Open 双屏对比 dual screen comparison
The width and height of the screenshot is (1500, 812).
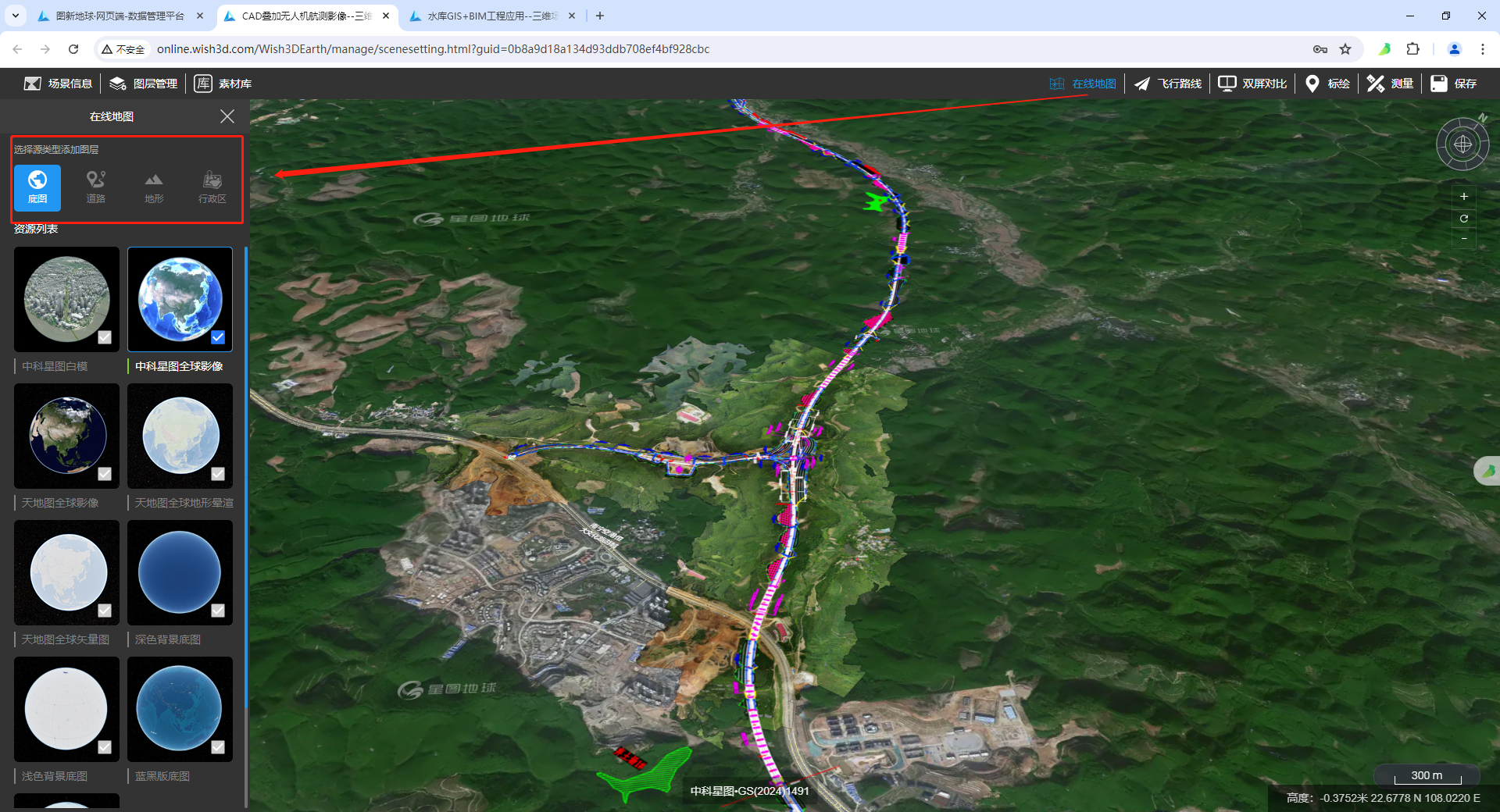1252,84
